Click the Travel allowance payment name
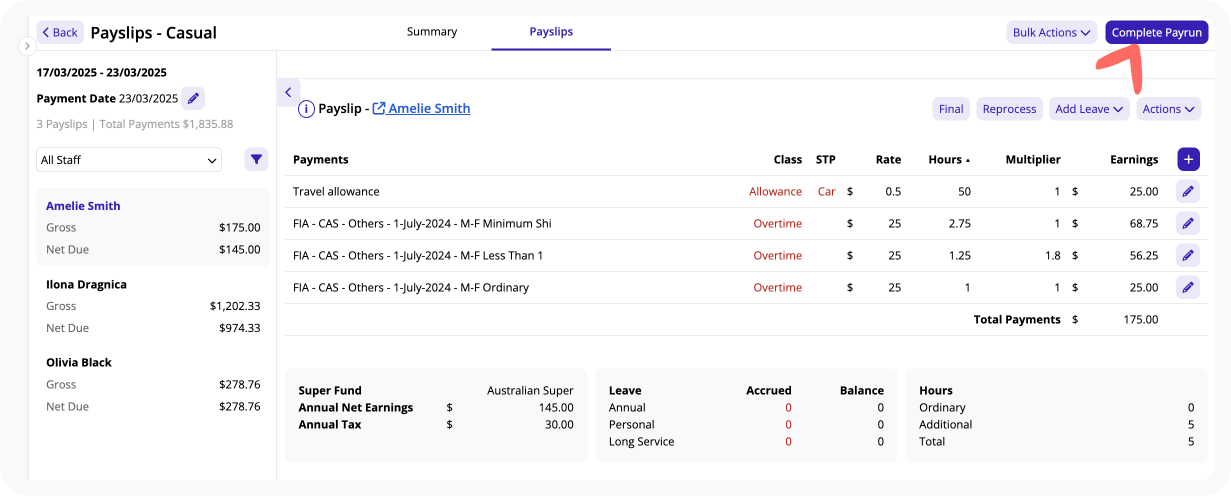This screenshot has height=496, width=1231. (x=336, y=191)
